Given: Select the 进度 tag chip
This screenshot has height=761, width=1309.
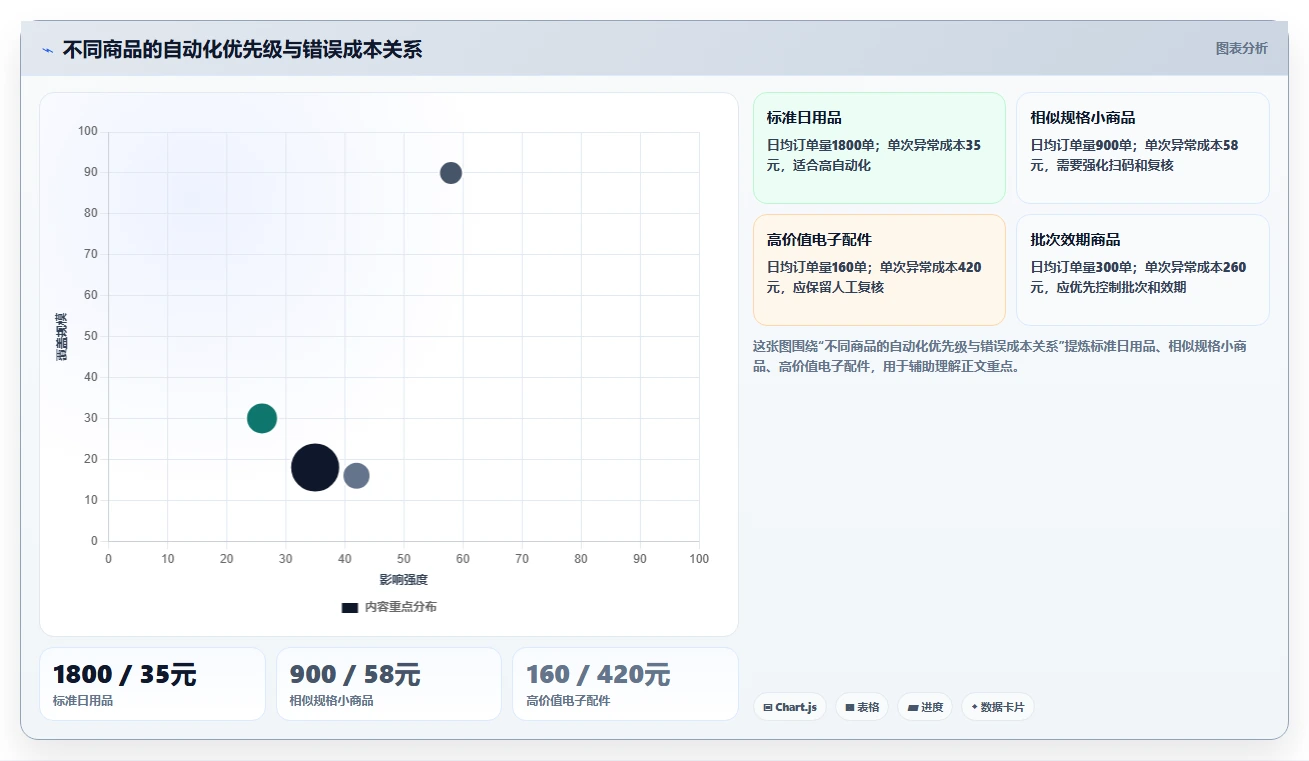Looking at the screenshot, I should [925, 707].
